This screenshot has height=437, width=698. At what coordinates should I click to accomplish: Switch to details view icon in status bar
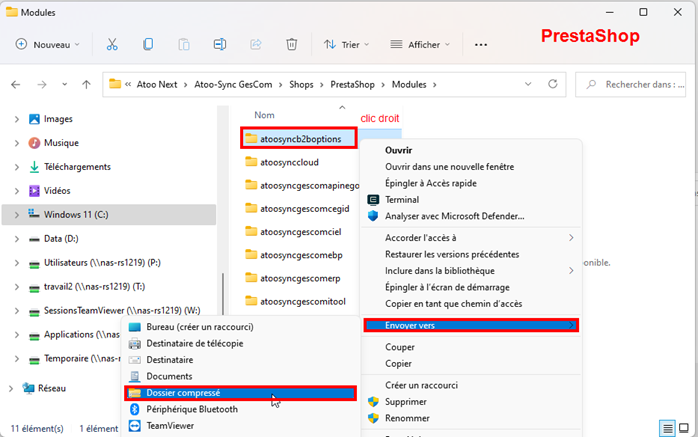(667, 429)
